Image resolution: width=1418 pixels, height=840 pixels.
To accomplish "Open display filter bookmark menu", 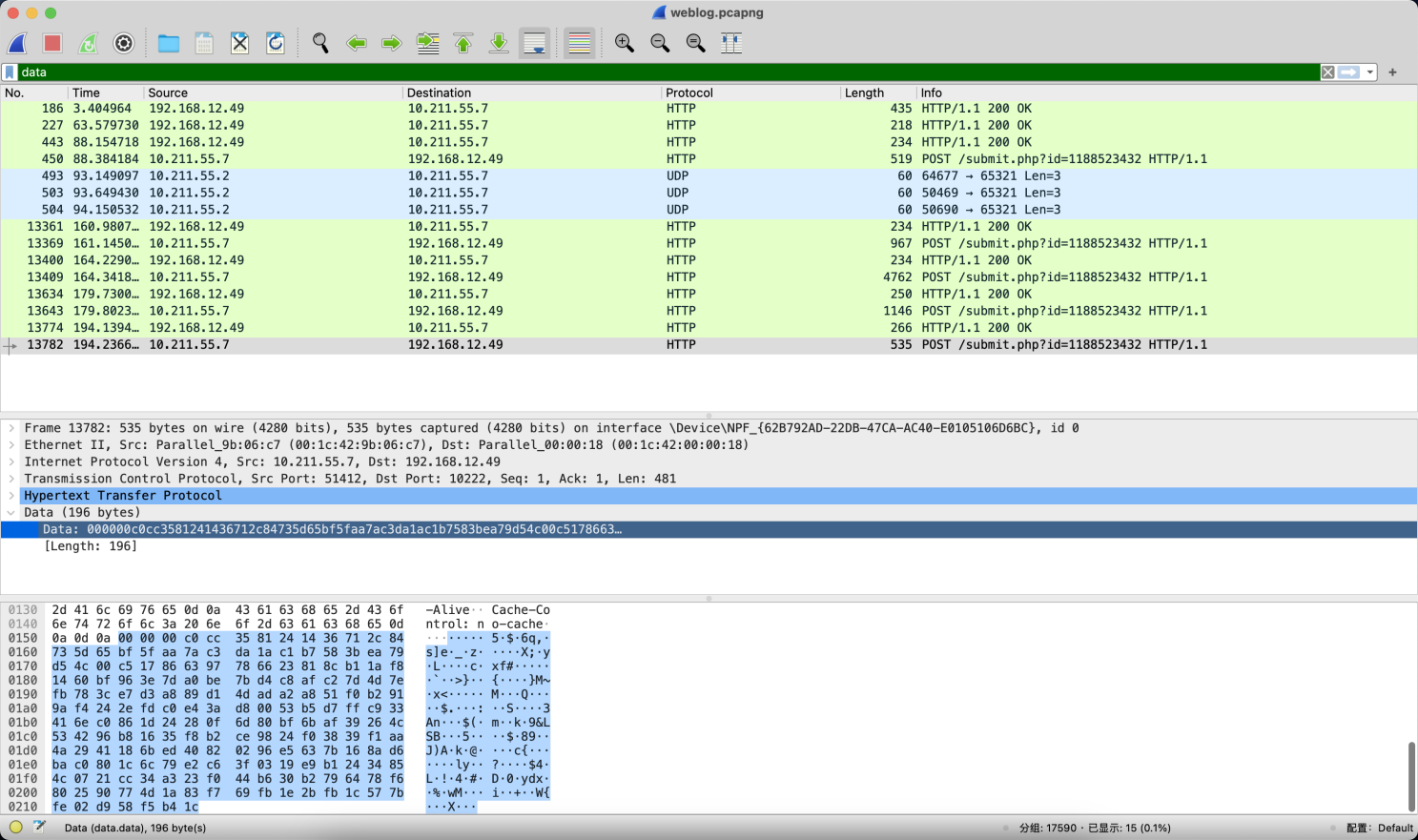I will (x=10, y=72).
